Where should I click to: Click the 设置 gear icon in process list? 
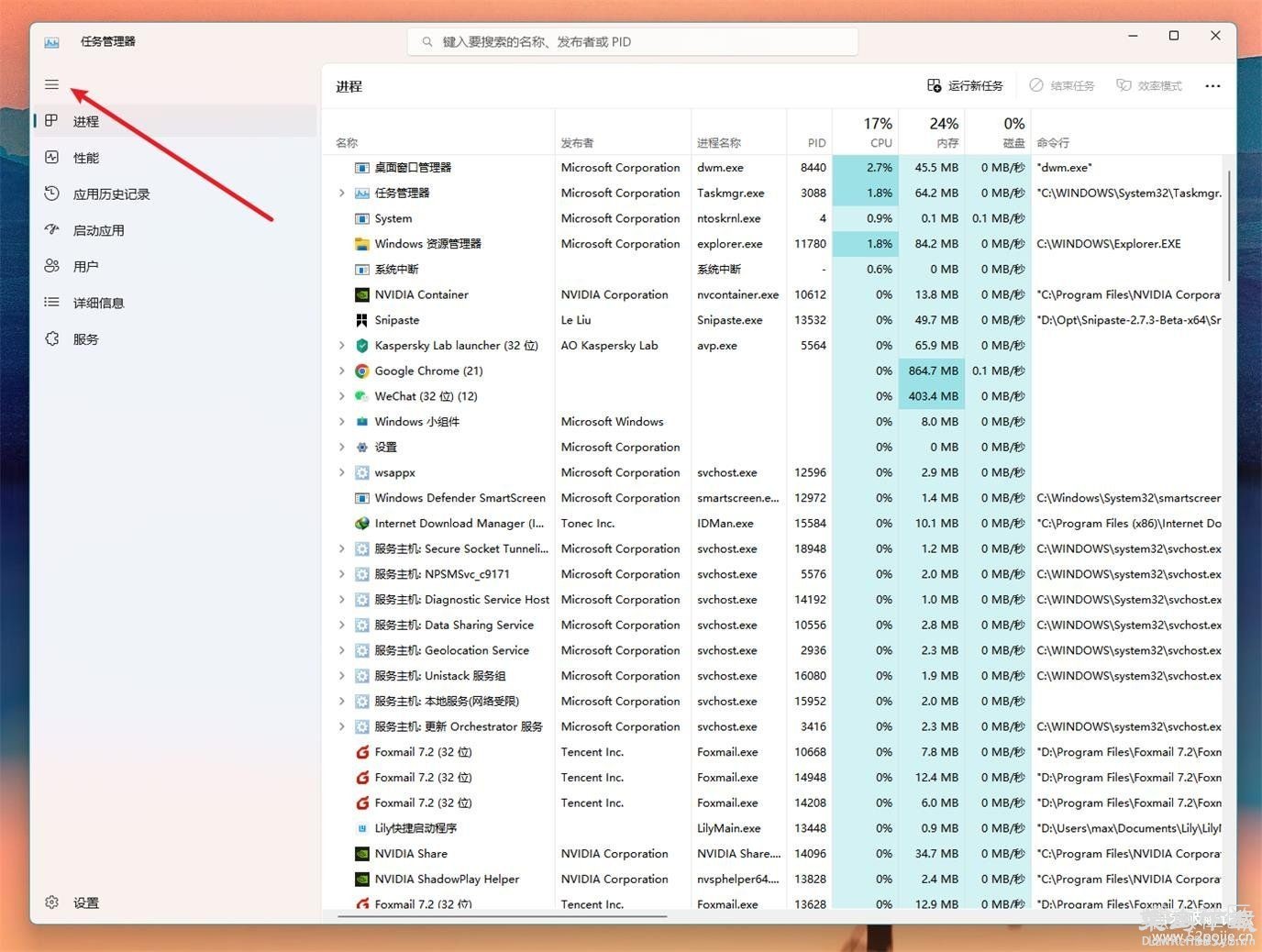[x=361, y=447]
